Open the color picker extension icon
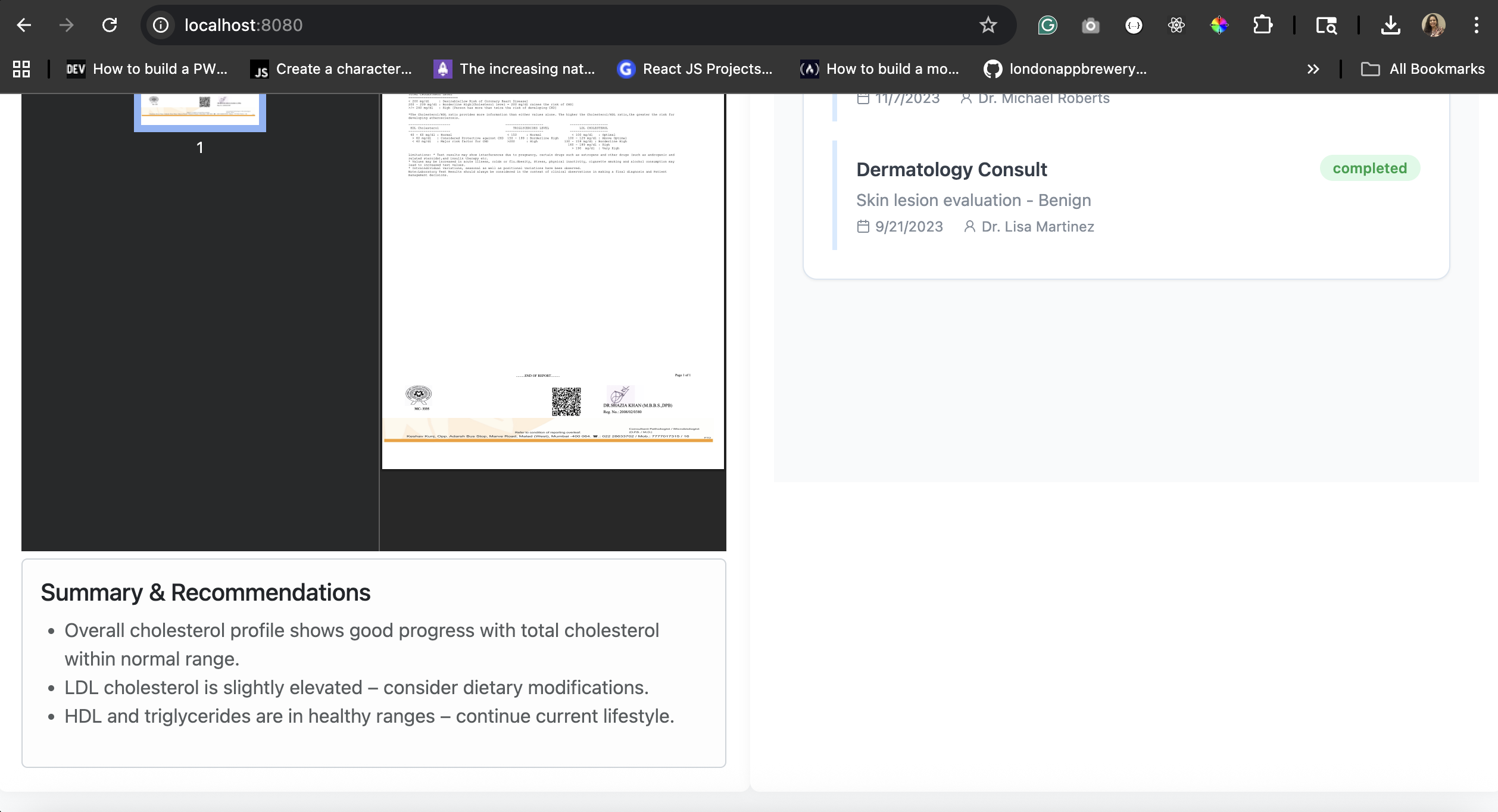The width and height of the screenshot is (1498, 812). (1219, 25)
